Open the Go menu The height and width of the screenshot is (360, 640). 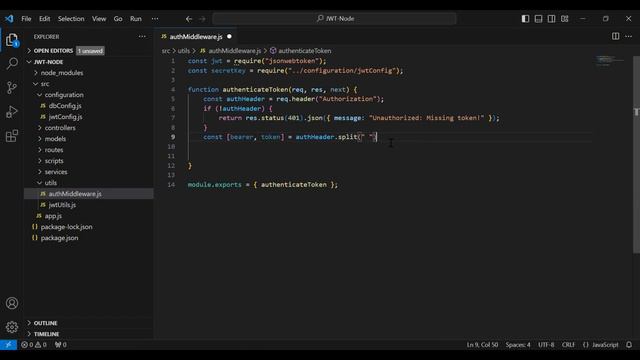point(118,19)
